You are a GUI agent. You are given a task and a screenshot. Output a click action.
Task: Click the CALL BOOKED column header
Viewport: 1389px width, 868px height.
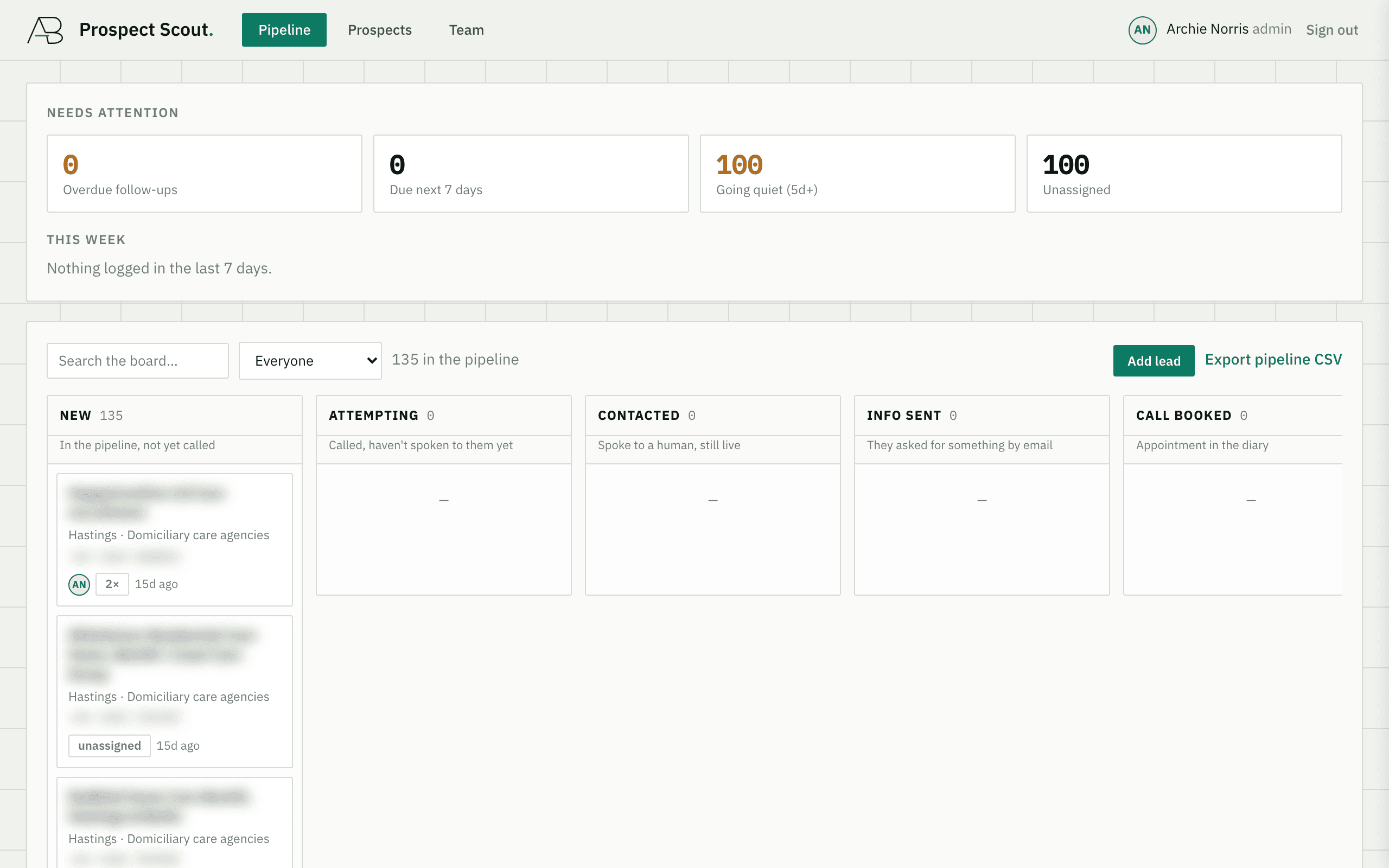[x=1233, y=415]
